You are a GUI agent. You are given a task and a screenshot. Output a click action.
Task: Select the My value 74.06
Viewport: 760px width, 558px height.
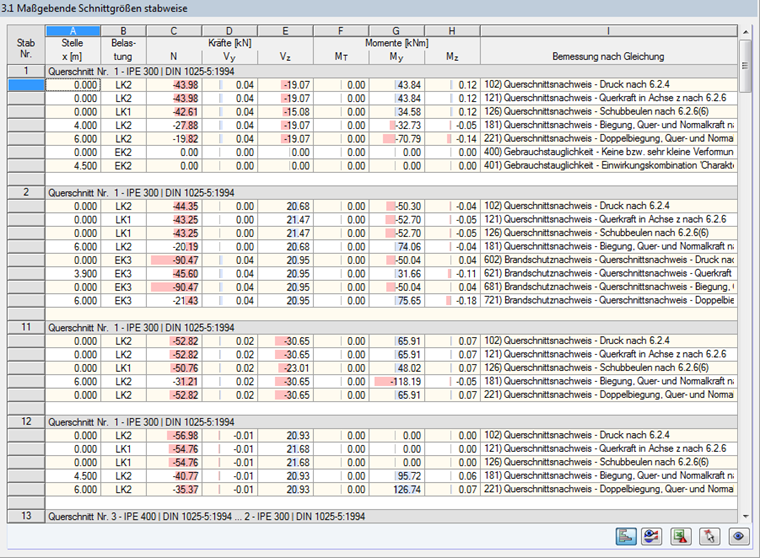click(x=396, y=247)
